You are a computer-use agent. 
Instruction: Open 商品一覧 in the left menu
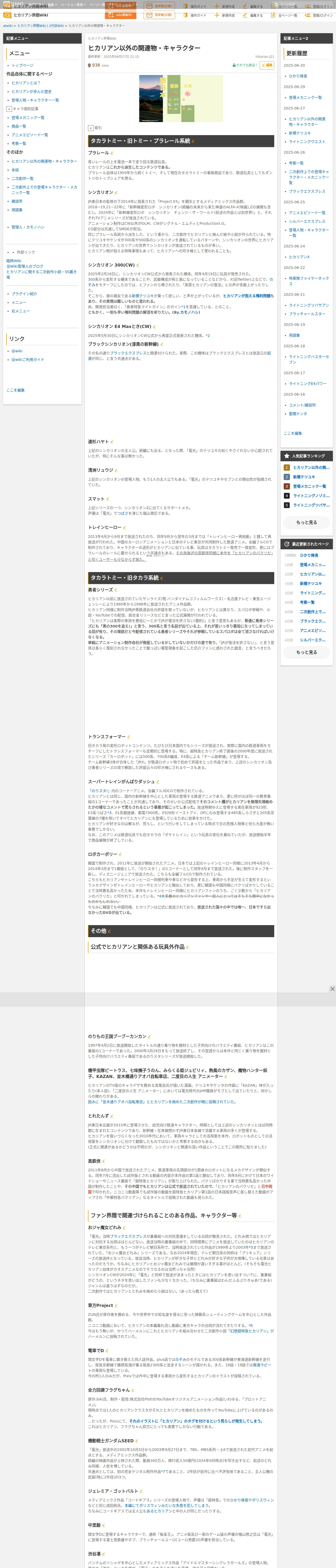tap(19, 126)
